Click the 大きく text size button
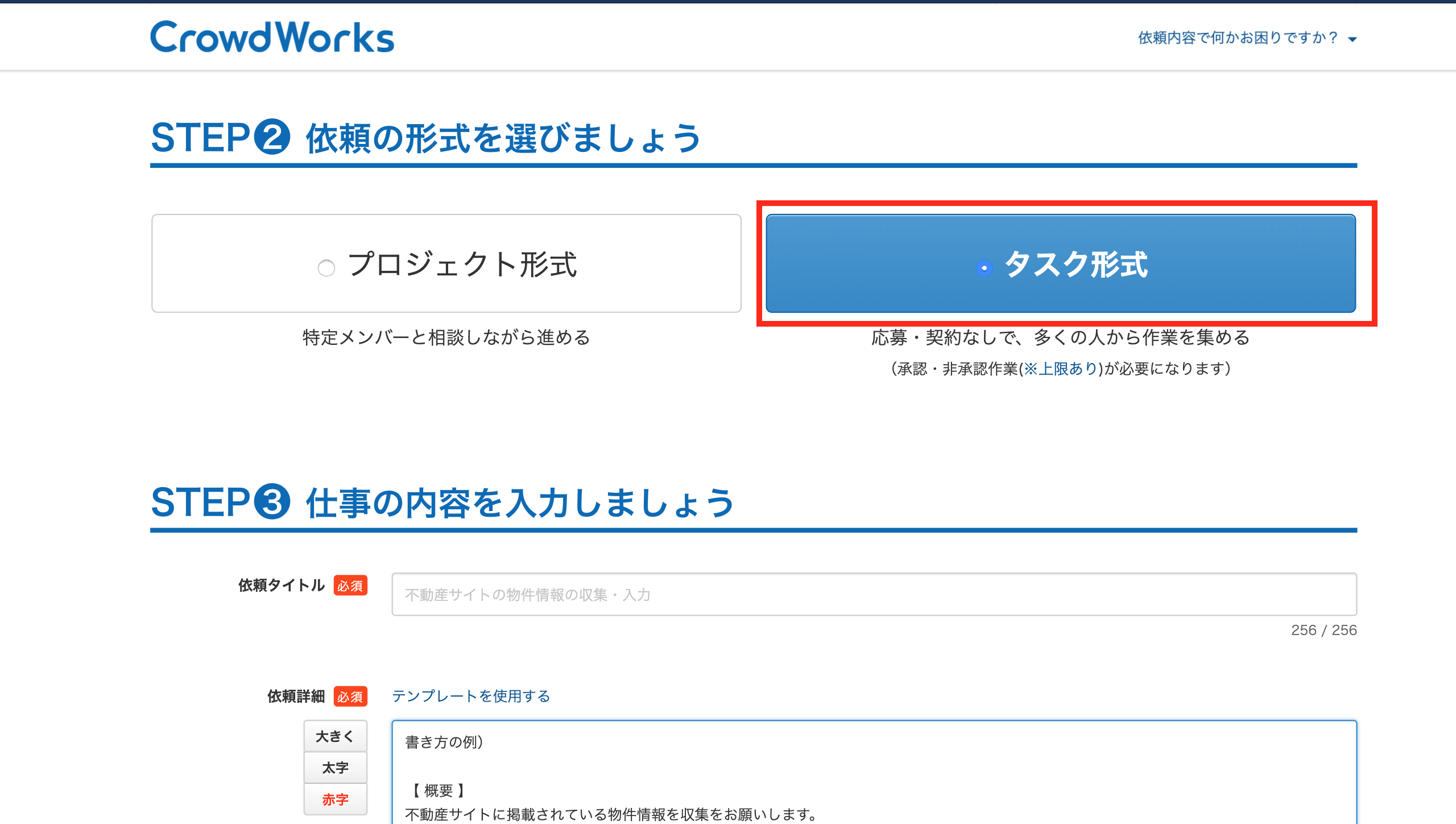Viewport: 1456px width, 824px height. pos(335,736)
